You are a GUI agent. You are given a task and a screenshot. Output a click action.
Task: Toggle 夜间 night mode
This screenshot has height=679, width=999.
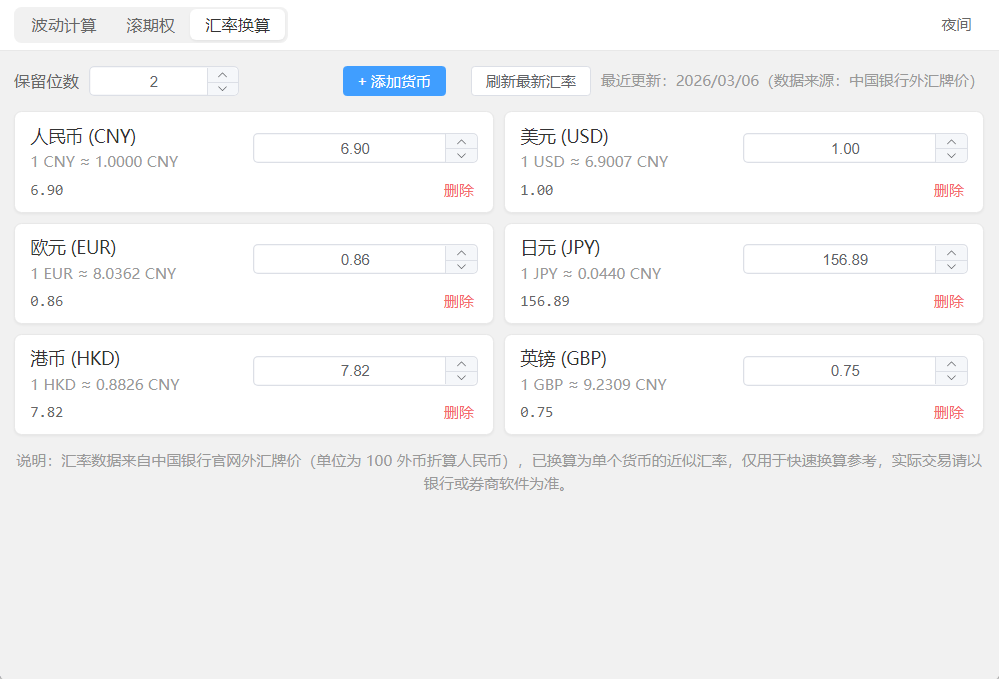coord(956,25)
